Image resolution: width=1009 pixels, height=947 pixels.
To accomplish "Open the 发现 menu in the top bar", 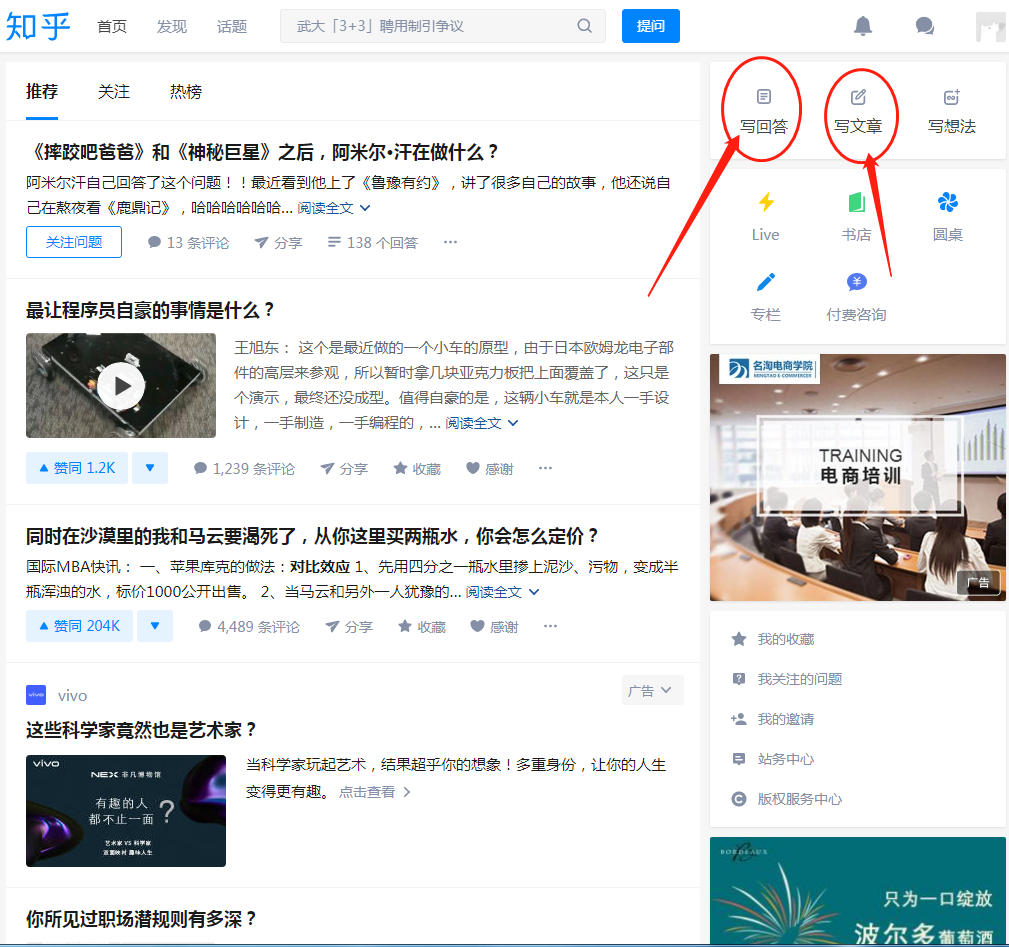I will coord(171,26).
